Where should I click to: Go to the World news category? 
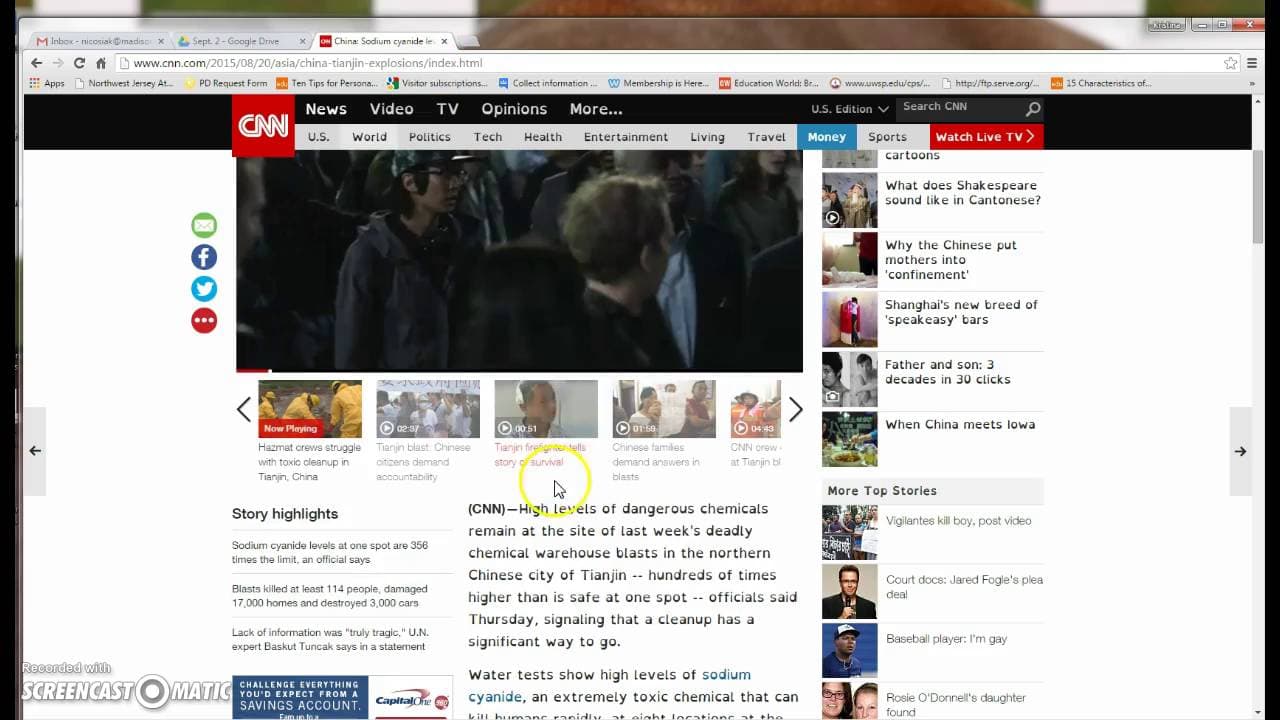369,137
